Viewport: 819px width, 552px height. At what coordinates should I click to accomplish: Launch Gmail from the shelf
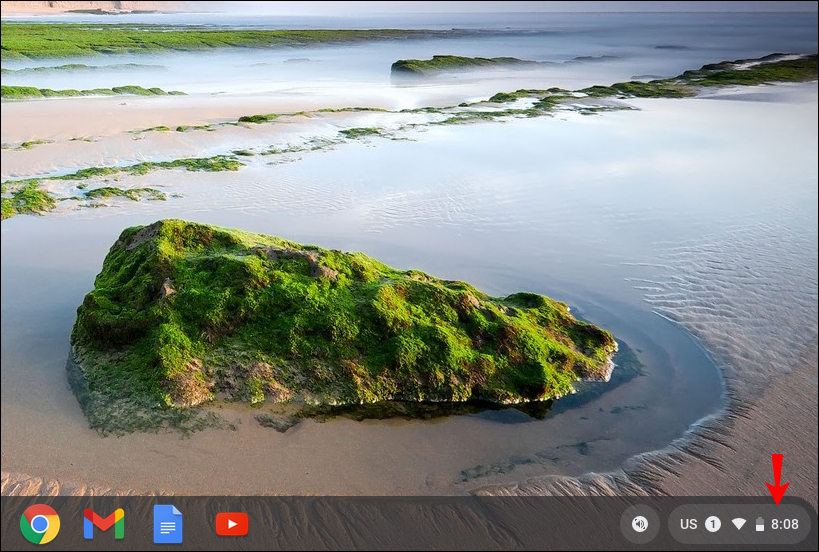(x=104, y=524)
